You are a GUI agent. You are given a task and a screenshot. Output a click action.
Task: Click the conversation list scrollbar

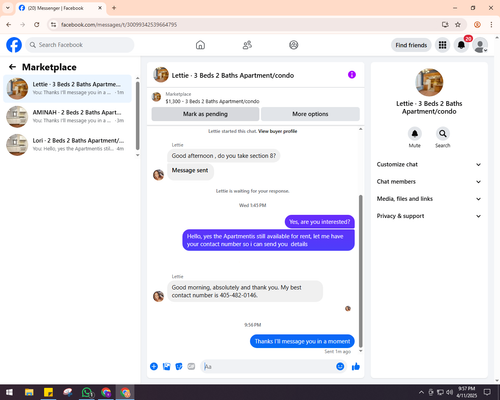click(138, 116)
